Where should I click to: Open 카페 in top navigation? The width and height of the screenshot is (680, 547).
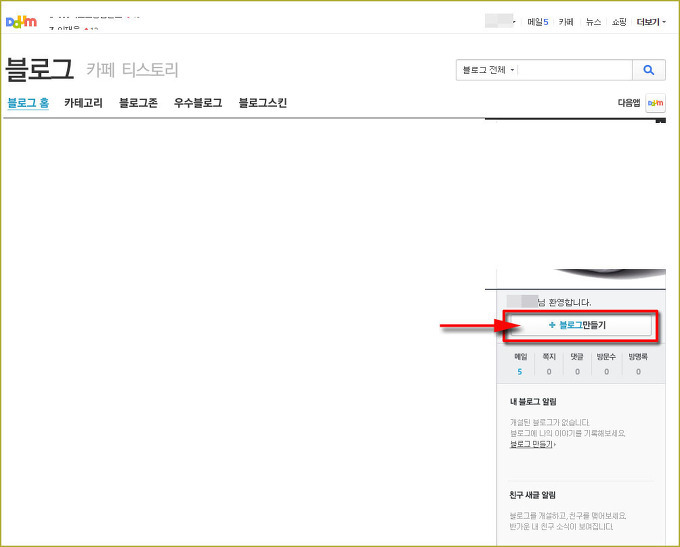click(x=566, y=22)
